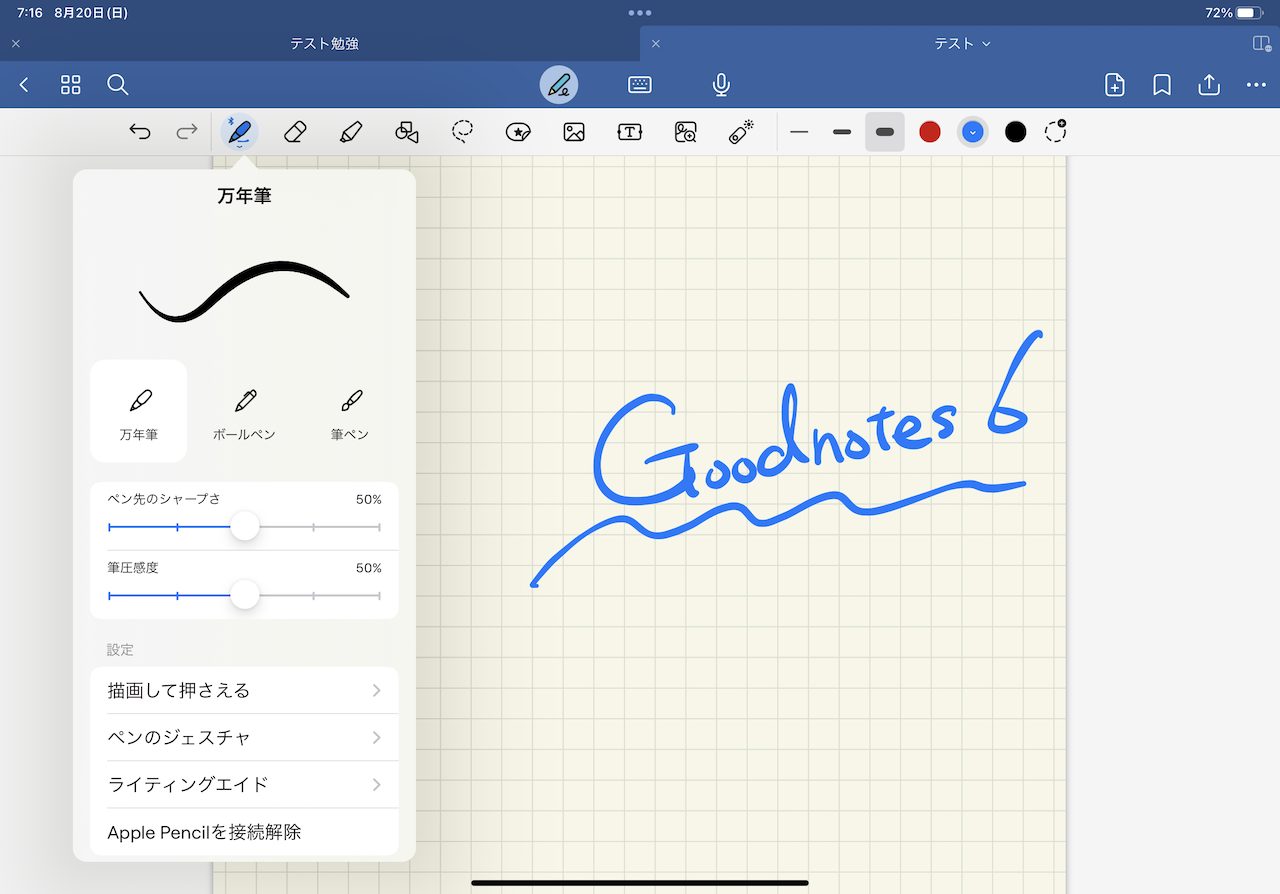This screenshot has width=1280, height=894.
Task: Open the Elements sticker tool
Action: tap(518, 132)
